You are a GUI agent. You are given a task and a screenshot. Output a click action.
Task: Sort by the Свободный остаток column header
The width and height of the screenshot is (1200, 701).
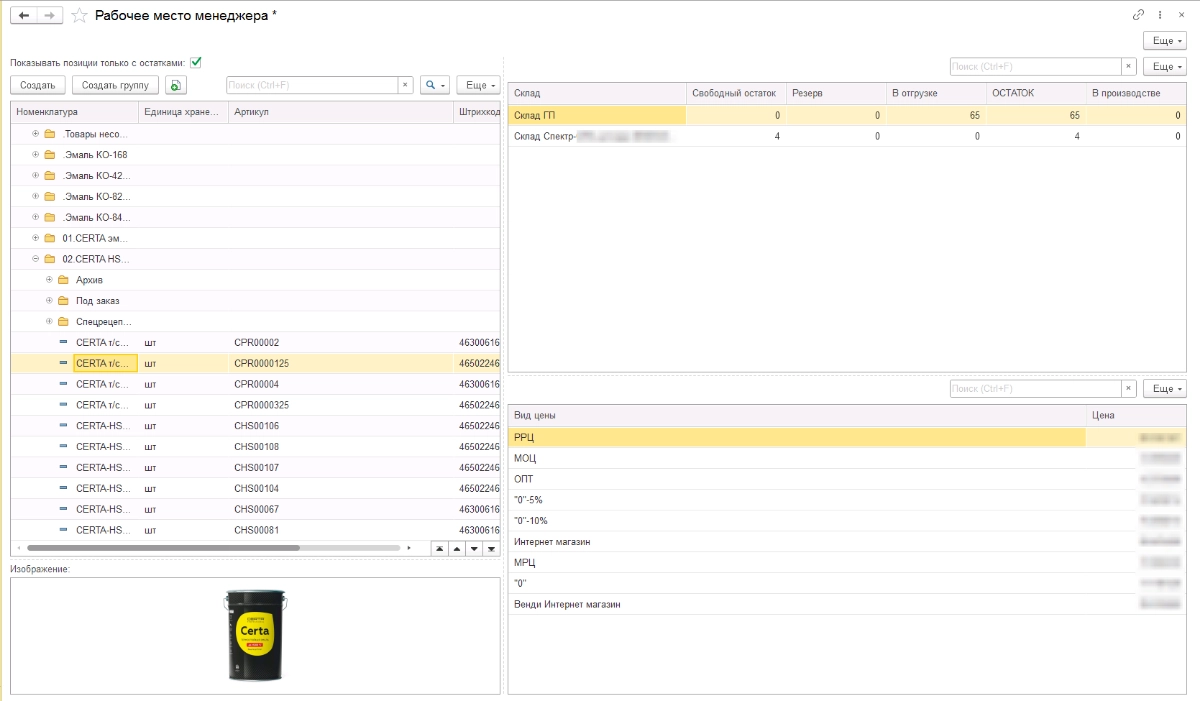tap(735, 93)
